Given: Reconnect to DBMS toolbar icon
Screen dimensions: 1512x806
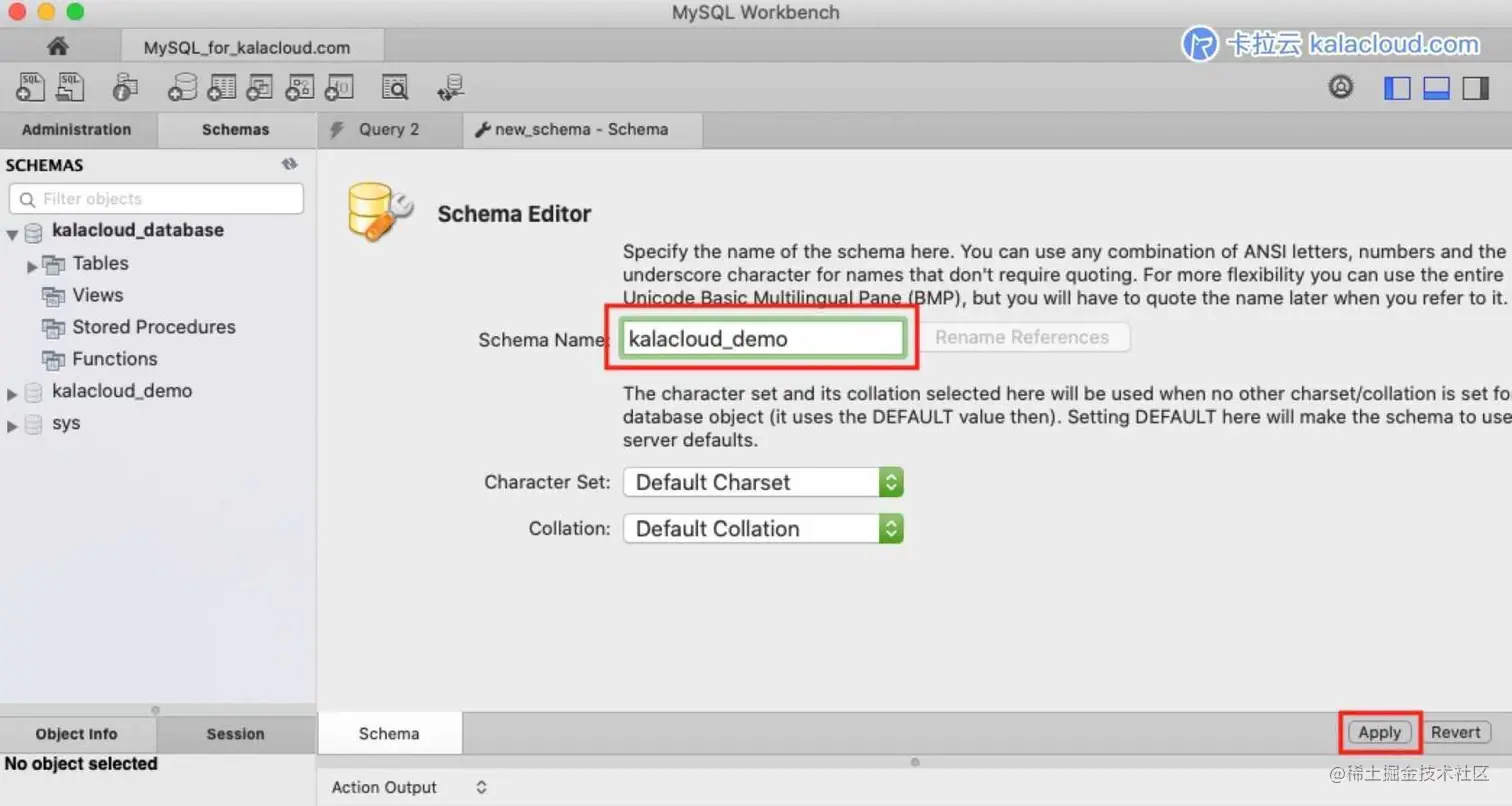Looking at the screenshot, I should click(x=451, y=87).
